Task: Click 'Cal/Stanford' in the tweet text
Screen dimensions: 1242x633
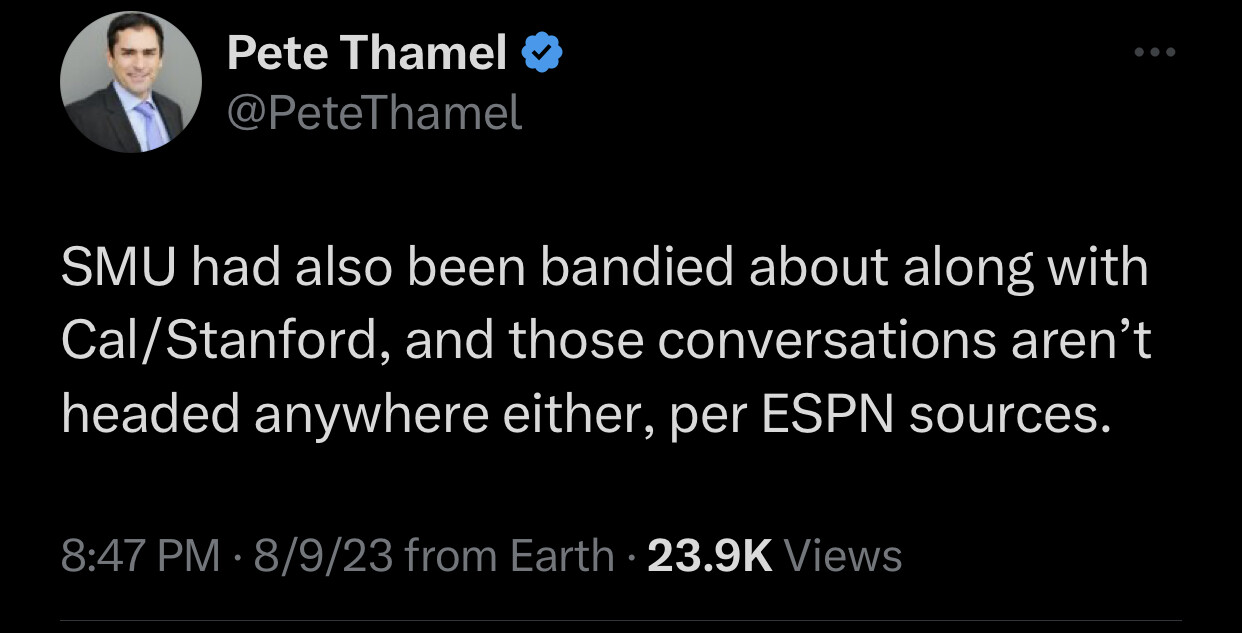Action: coord(218,341)
